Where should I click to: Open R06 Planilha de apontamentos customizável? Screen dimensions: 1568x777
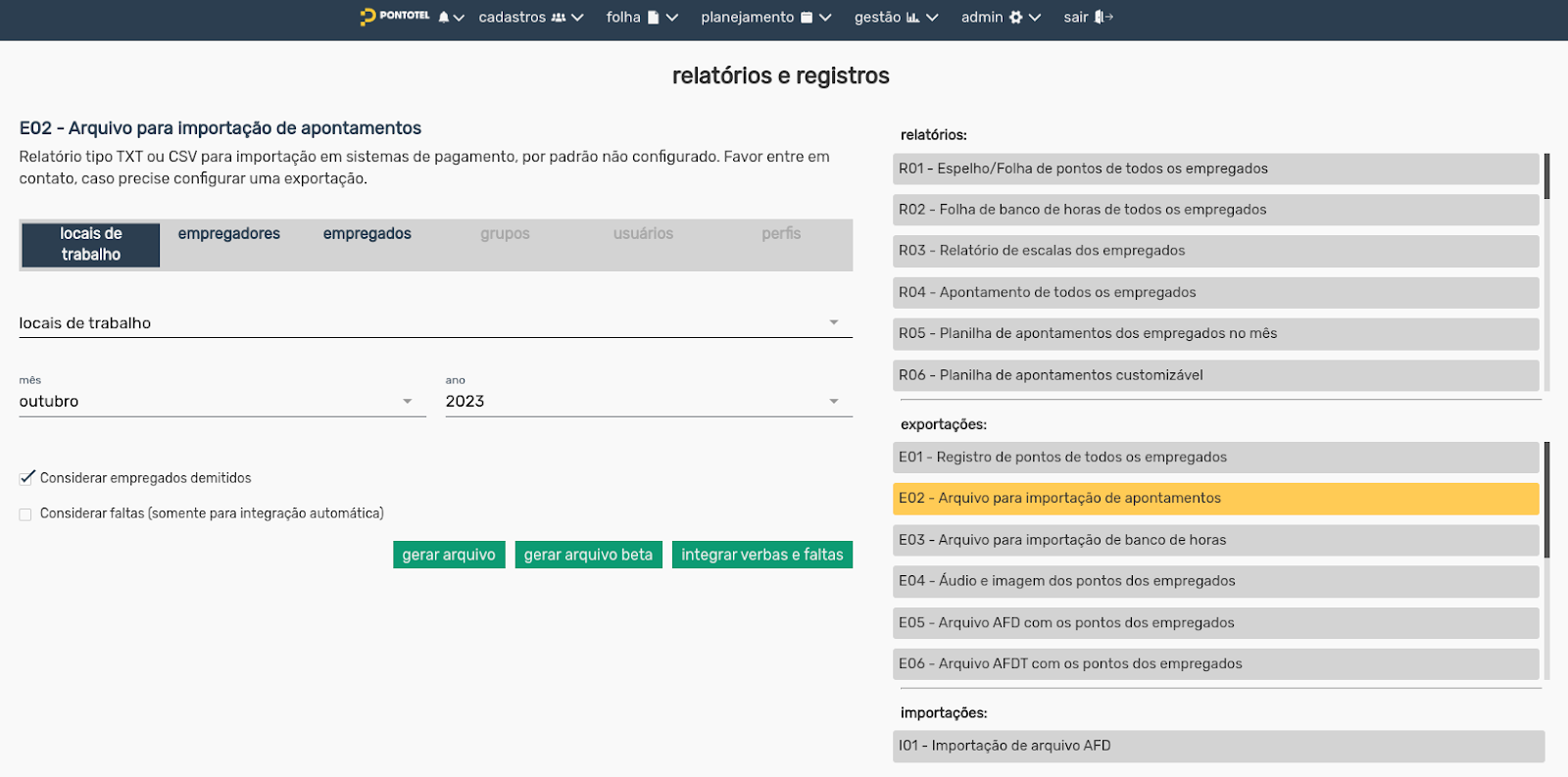point(1216,375)
